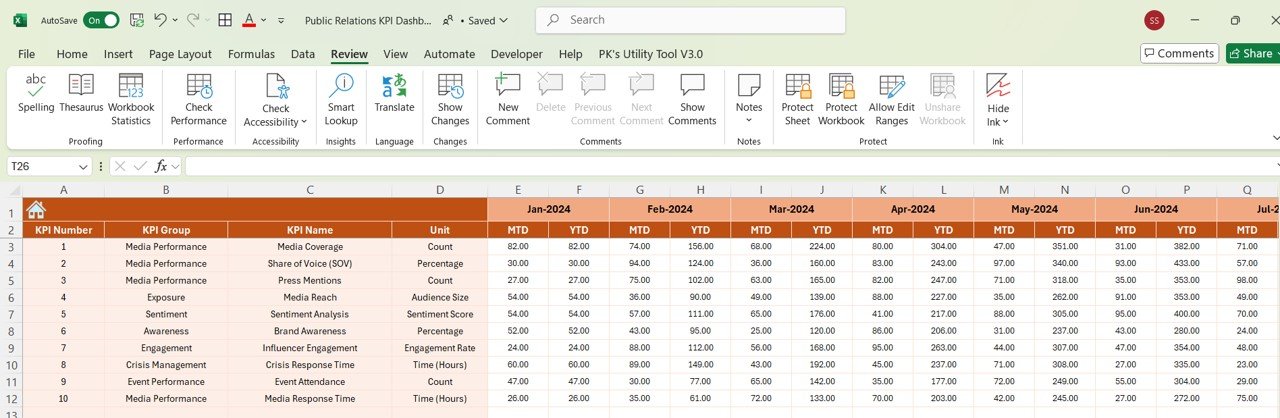Click Protect Sheet
This screenshot has width=1280, height=418.
pos(797,100)
